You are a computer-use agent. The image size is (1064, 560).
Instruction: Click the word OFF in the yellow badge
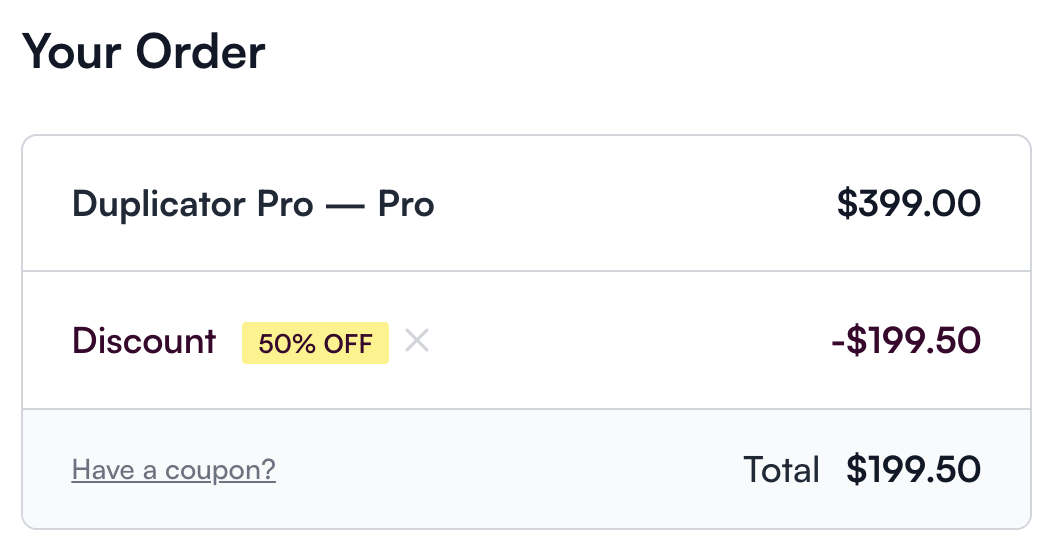pos(348,343)
